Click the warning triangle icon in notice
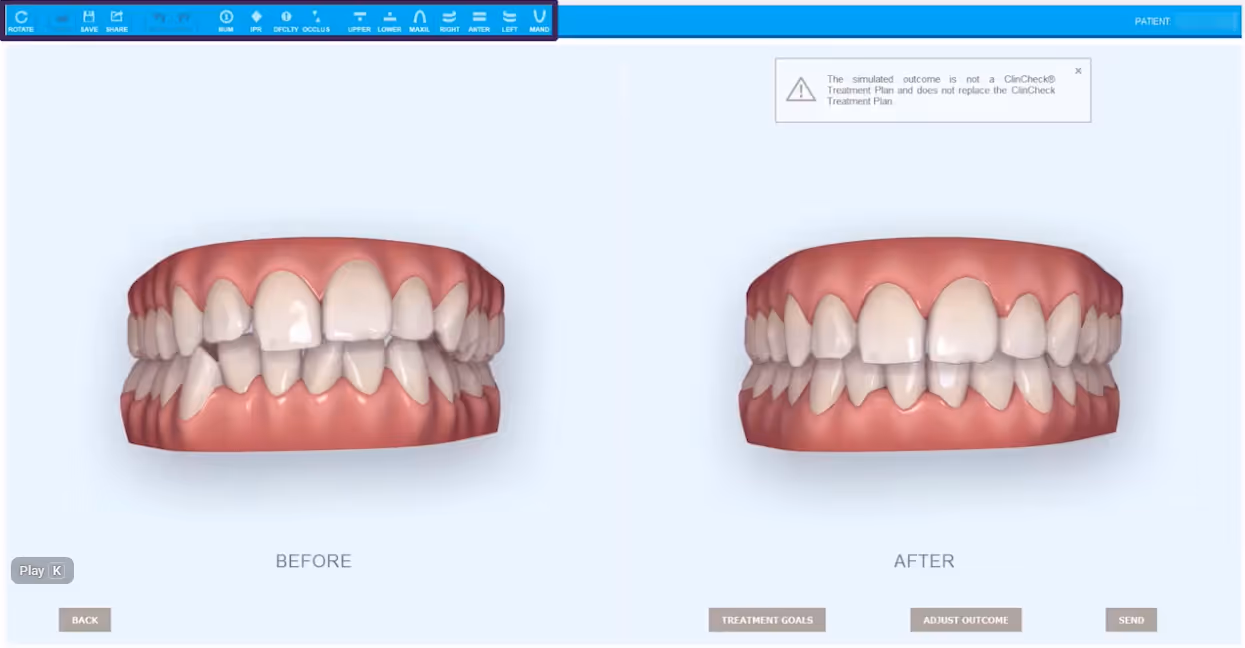1245x648 pixels. click(x=801, y=90)
